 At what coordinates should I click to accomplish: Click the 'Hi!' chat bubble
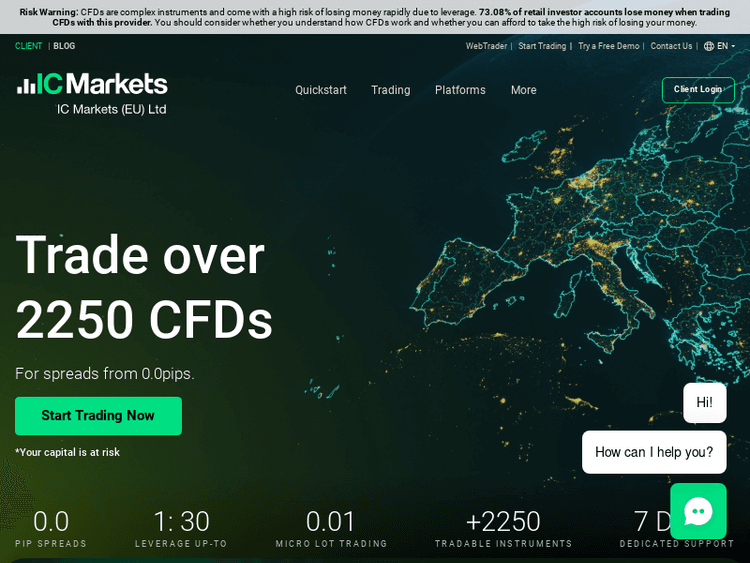705,402
